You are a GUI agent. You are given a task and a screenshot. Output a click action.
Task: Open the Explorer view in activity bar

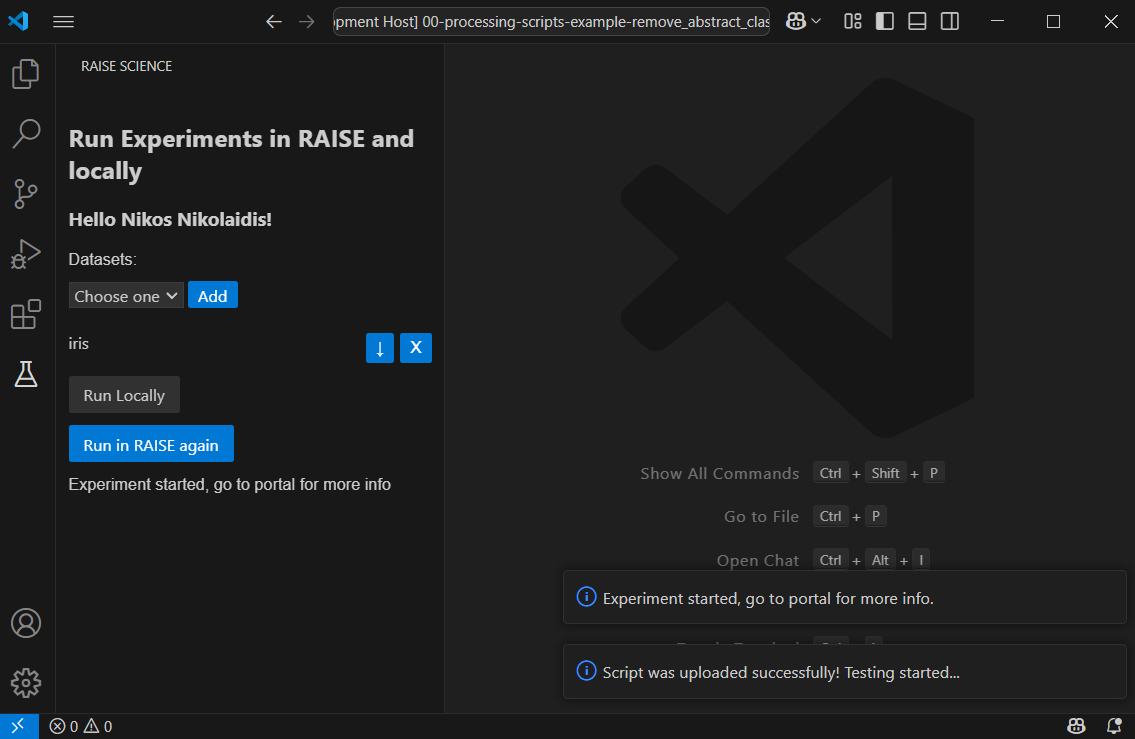tap(26, 74)
